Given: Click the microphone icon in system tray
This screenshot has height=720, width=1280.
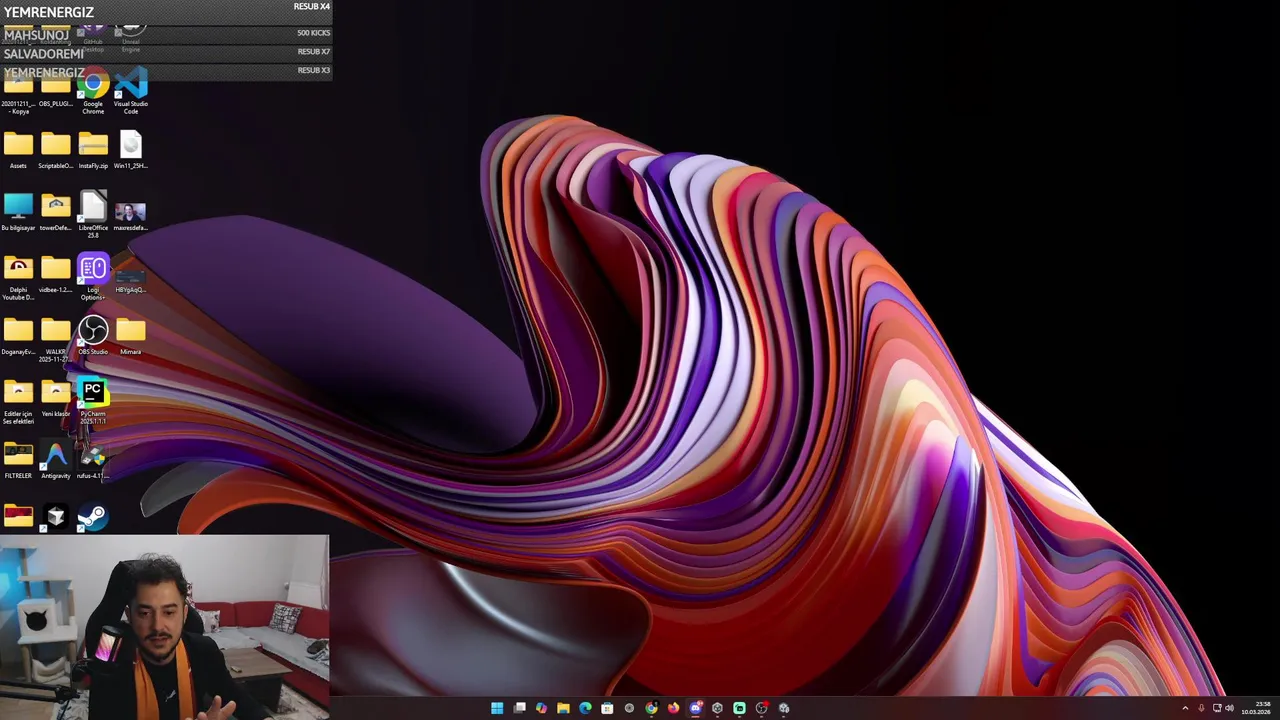Looking at the screenshot, I should point(1201,708).
